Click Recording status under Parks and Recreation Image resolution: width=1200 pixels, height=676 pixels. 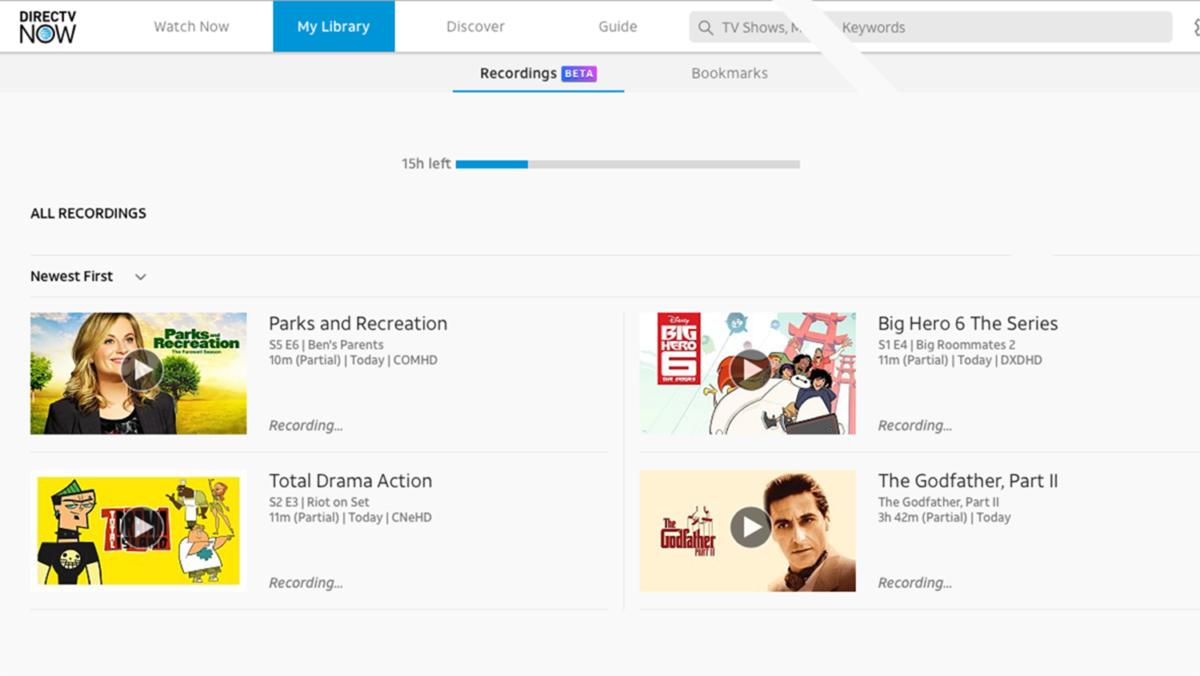point(306,425)
